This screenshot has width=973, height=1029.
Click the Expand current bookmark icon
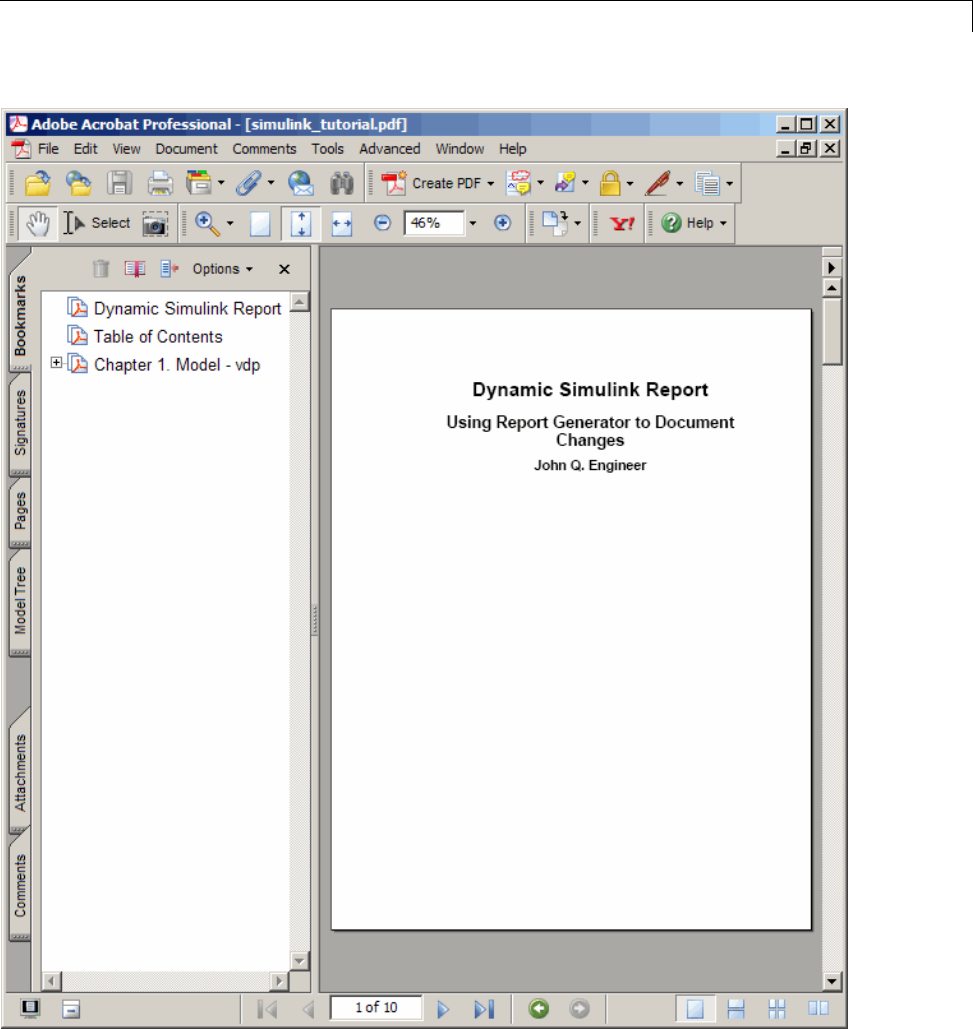[169, 268]
